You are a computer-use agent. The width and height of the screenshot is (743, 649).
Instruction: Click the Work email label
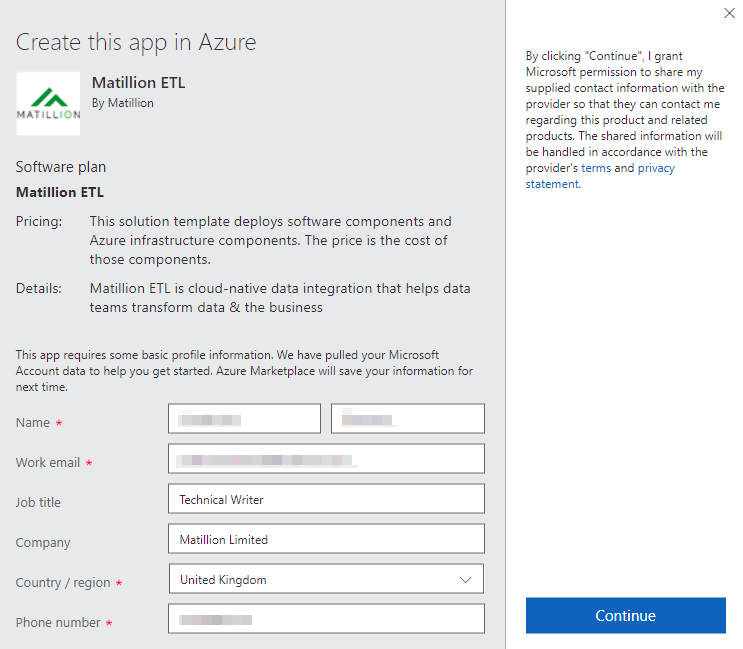48,462
